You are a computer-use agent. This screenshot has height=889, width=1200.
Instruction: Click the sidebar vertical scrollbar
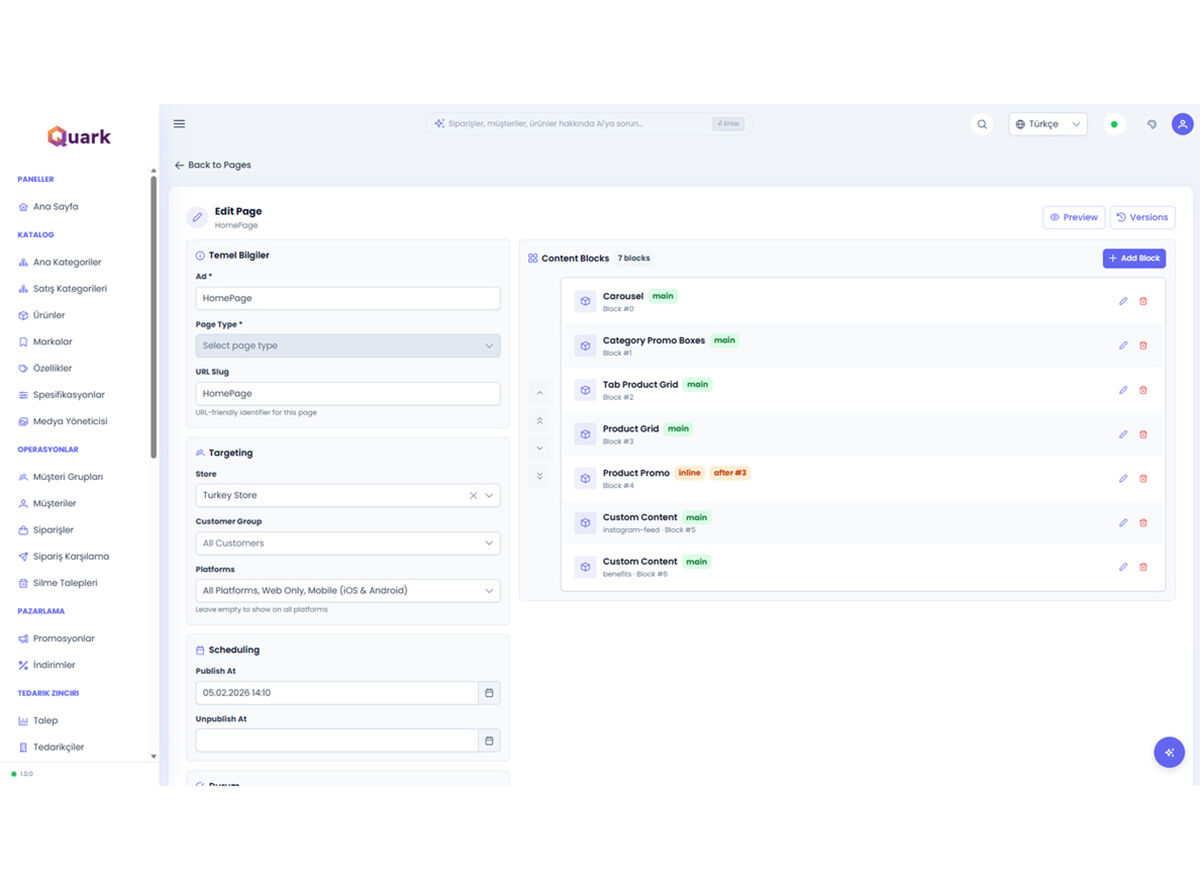coord(153,315)
